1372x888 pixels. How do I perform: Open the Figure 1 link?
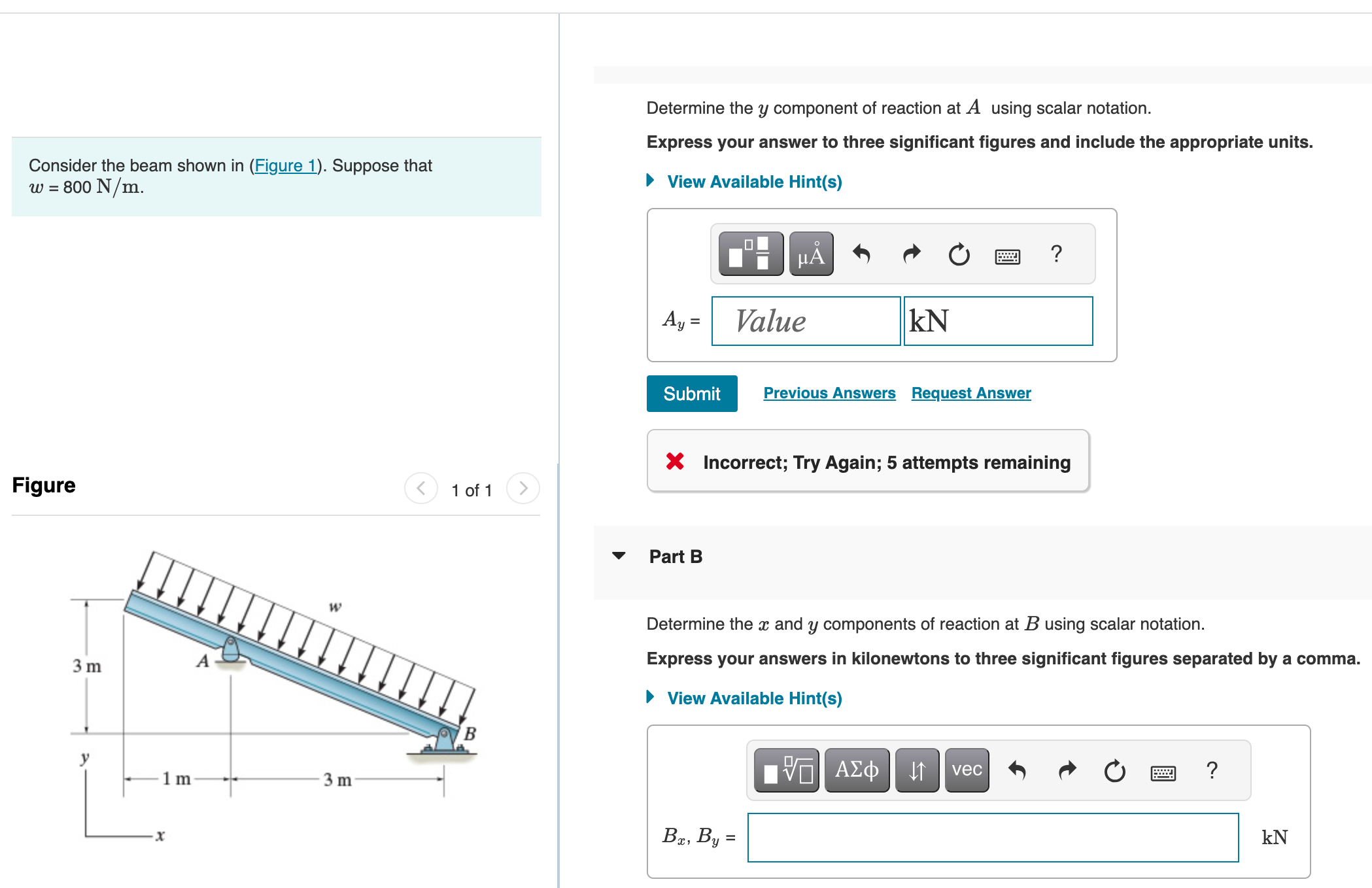pos(285,165)
